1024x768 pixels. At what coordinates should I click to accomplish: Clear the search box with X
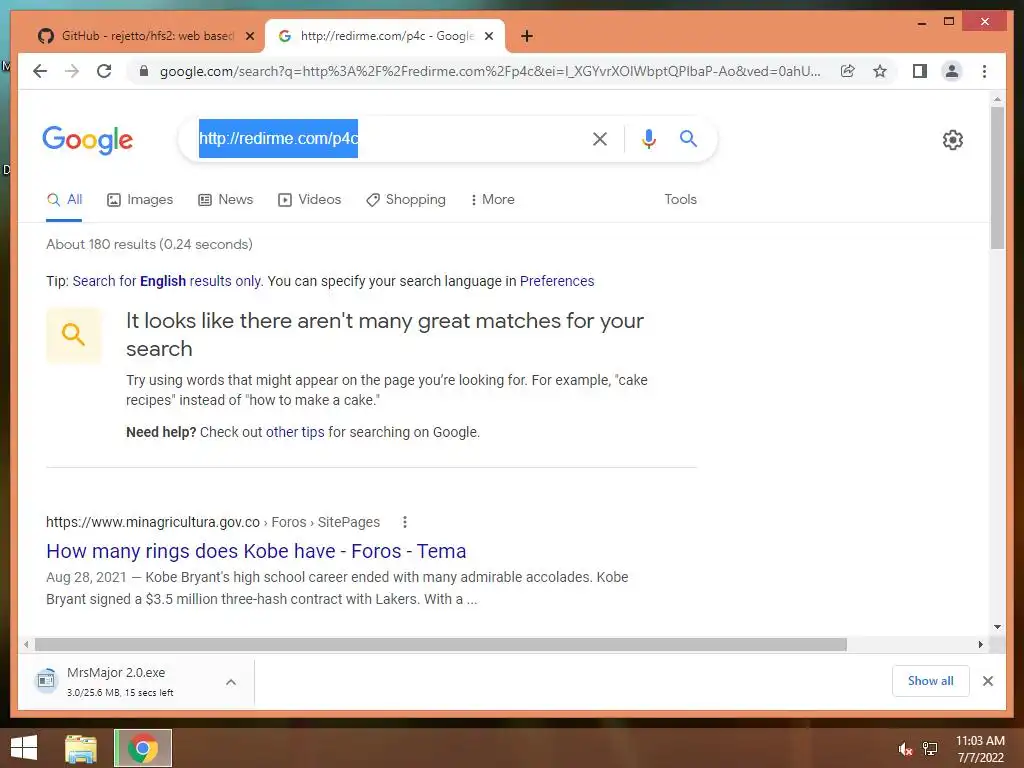coord(600,138)
